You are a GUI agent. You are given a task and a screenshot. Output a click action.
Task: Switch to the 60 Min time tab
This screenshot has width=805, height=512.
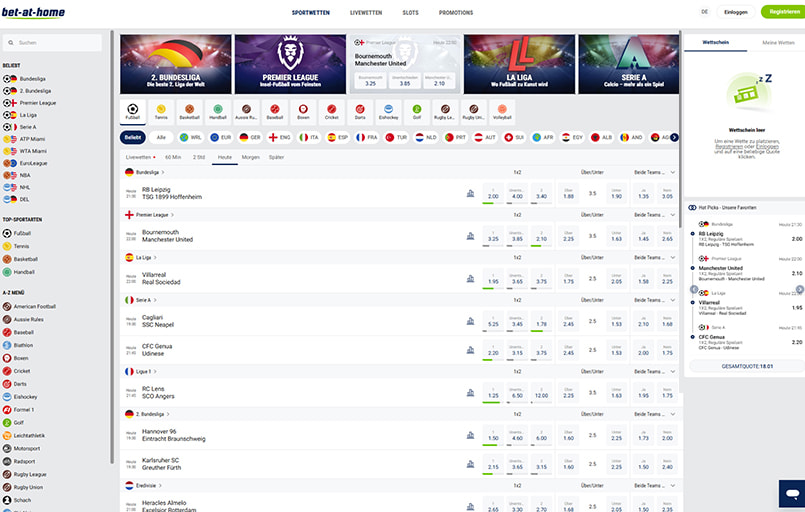coord(173,157)
